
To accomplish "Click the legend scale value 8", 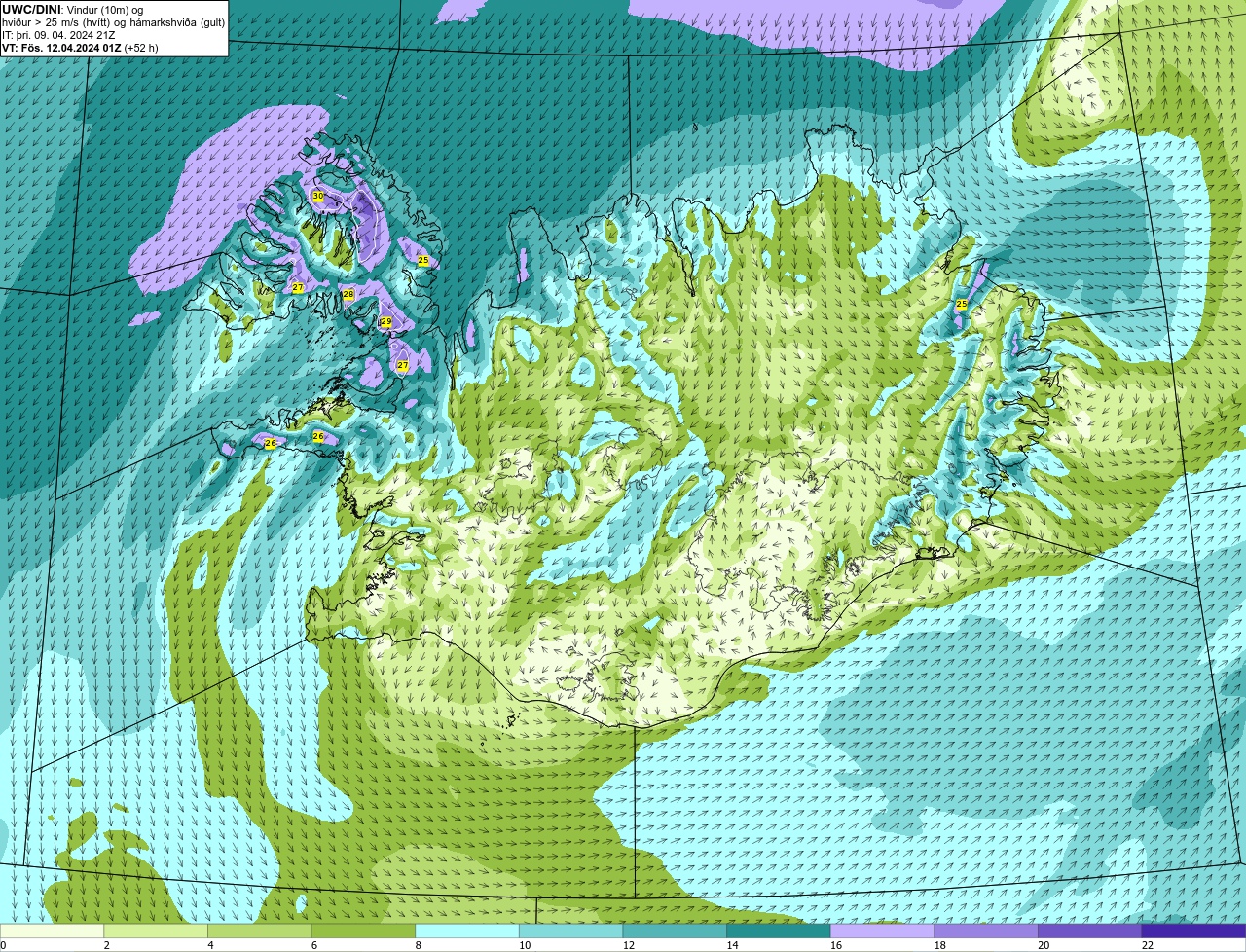I will click(419, 945).
